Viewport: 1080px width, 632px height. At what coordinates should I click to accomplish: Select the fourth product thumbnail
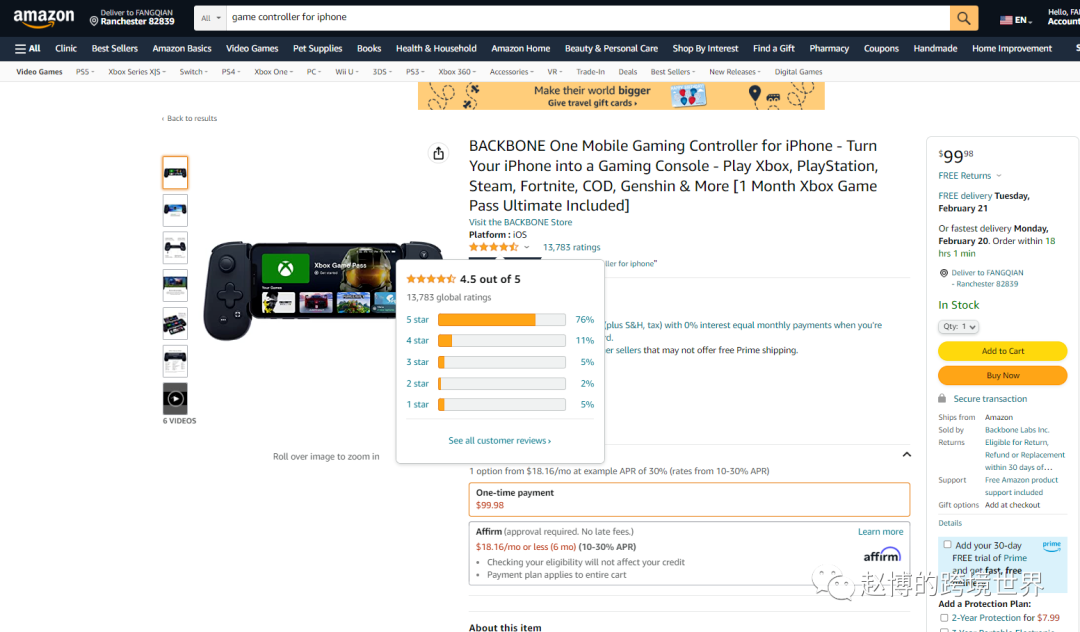(175, 286)
